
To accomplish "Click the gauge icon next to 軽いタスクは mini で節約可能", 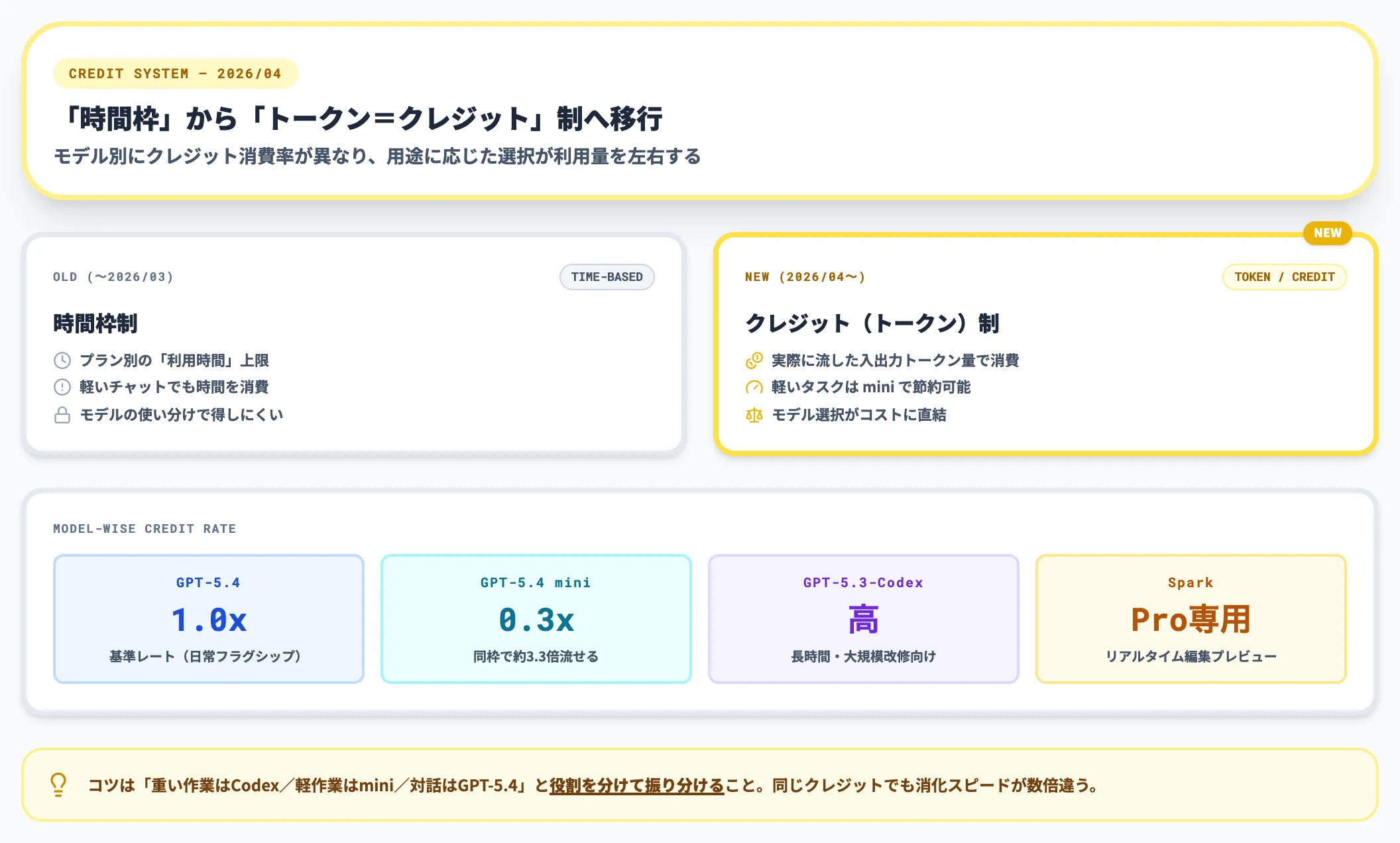I will [x=754, y=387].
